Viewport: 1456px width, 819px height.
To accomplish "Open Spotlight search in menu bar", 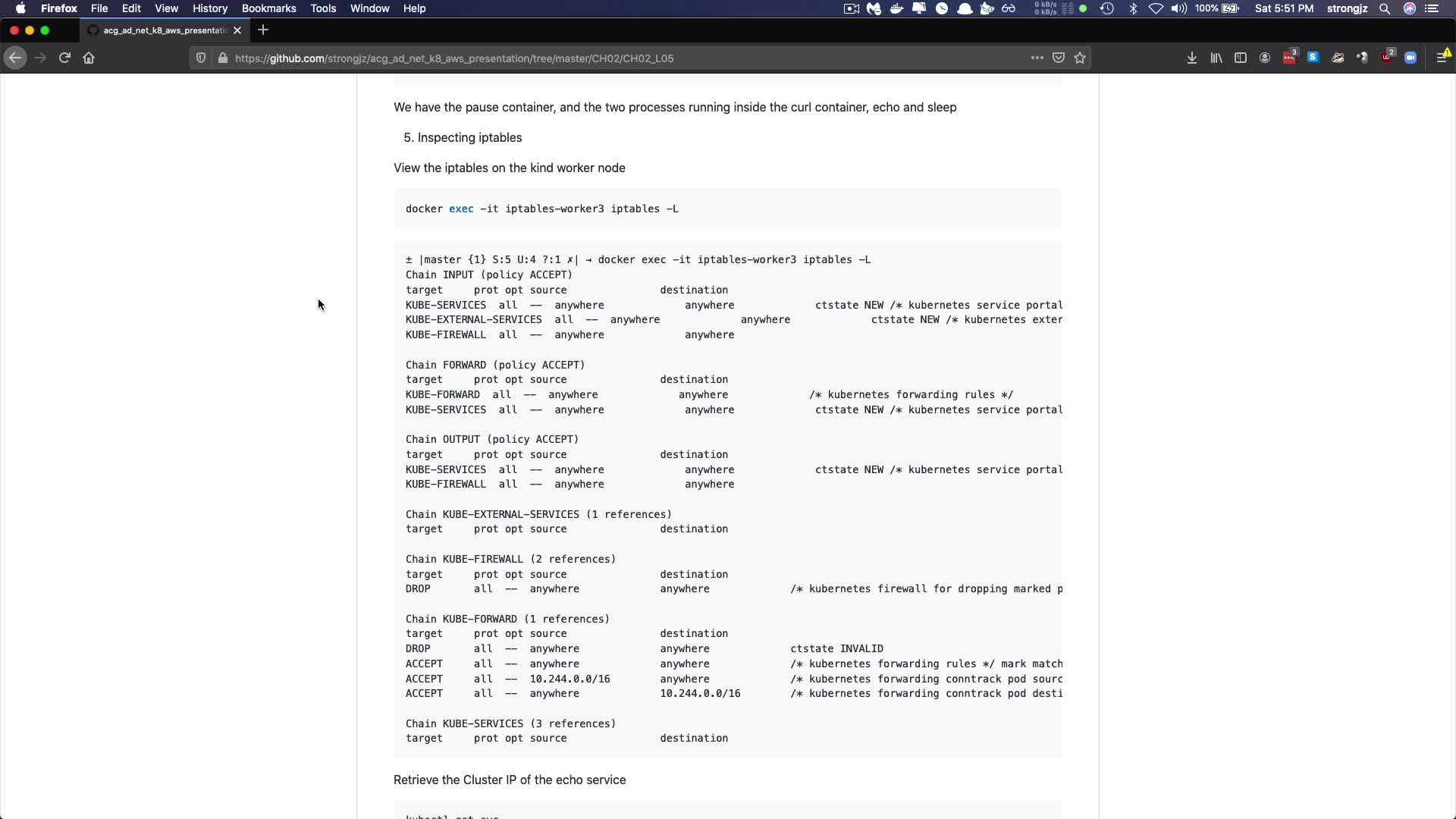I will pos(1385,8).
